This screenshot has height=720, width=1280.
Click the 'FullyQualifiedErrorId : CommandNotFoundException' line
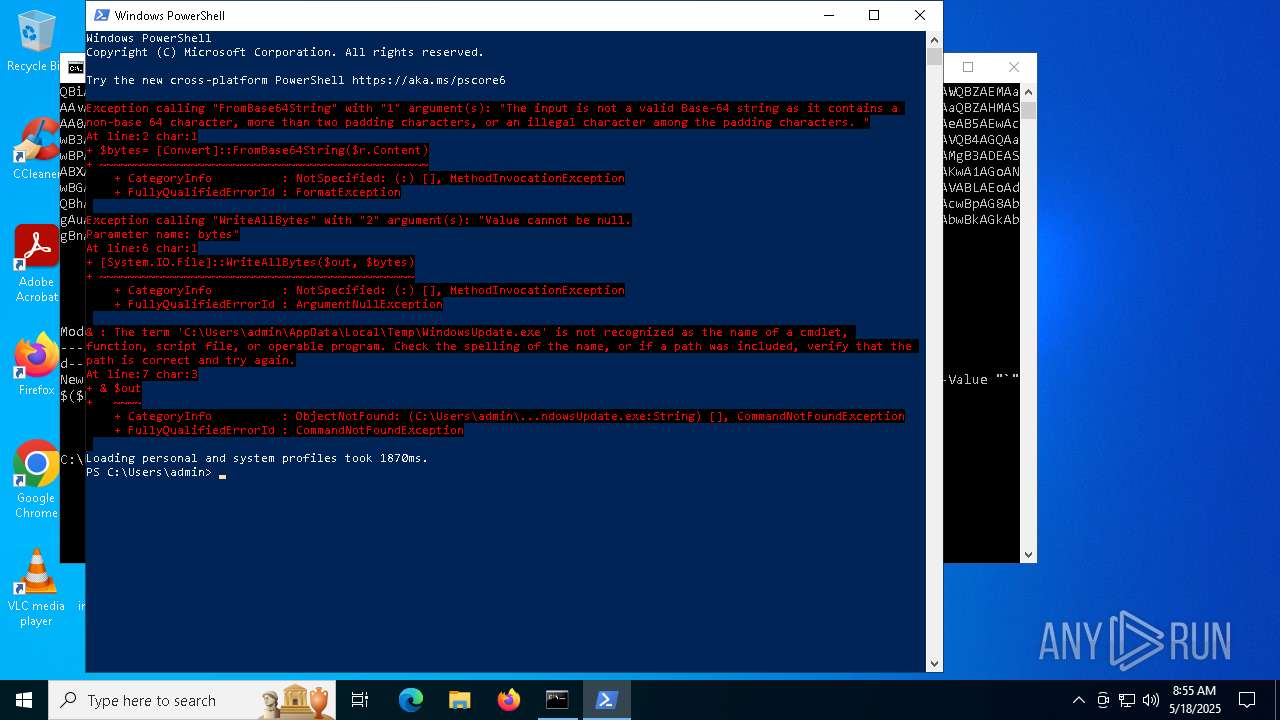[288, 430]
